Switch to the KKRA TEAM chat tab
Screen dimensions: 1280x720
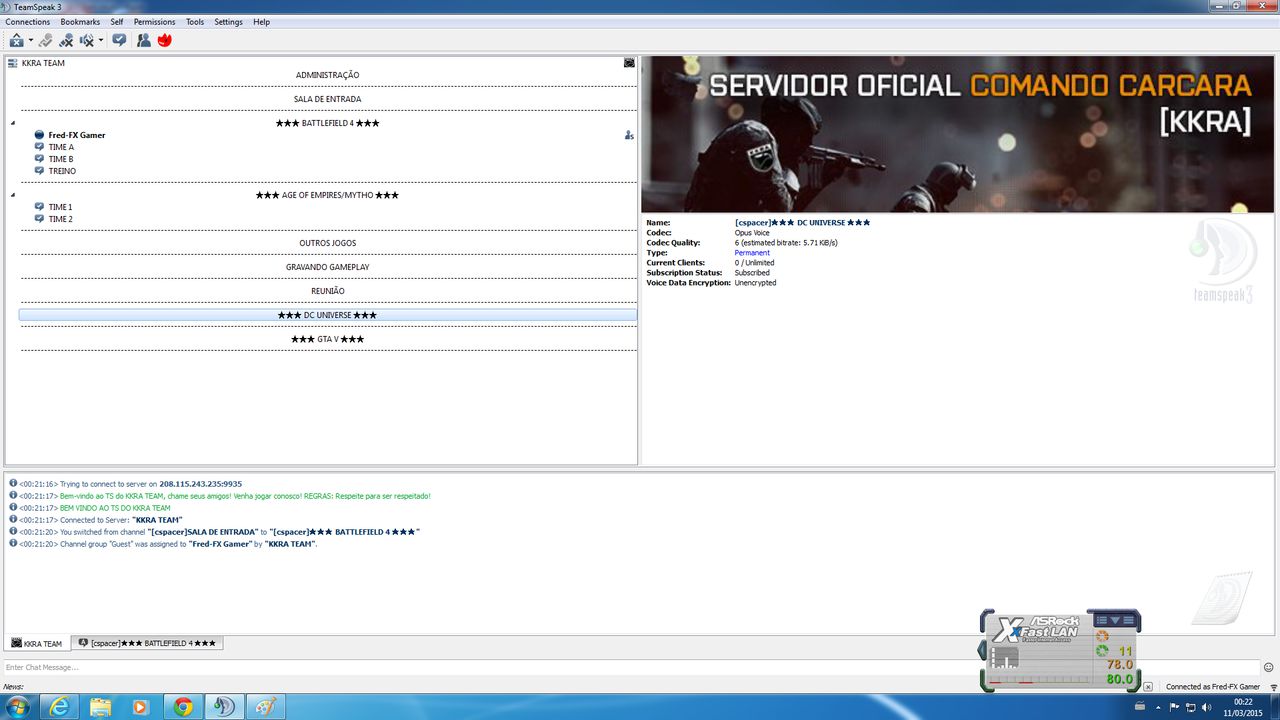pos(37,643)
